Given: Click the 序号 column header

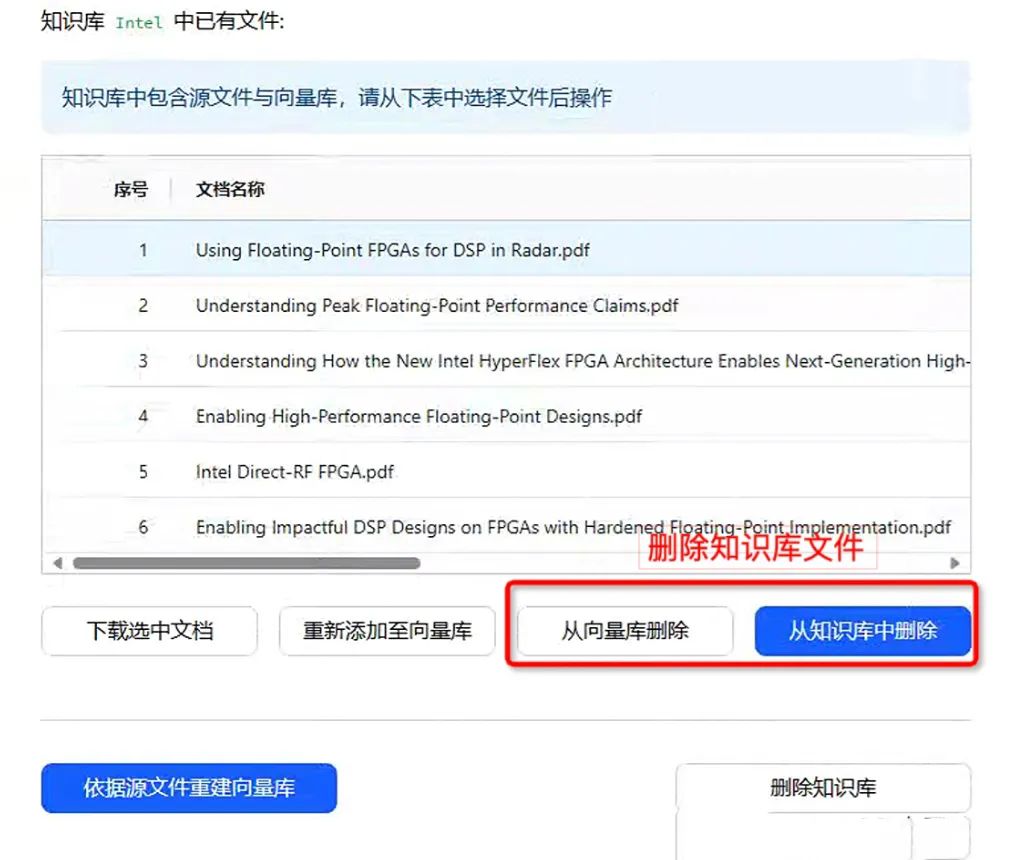Looking at the screenshot, I should pyautogui.click(x=131, y=189).
